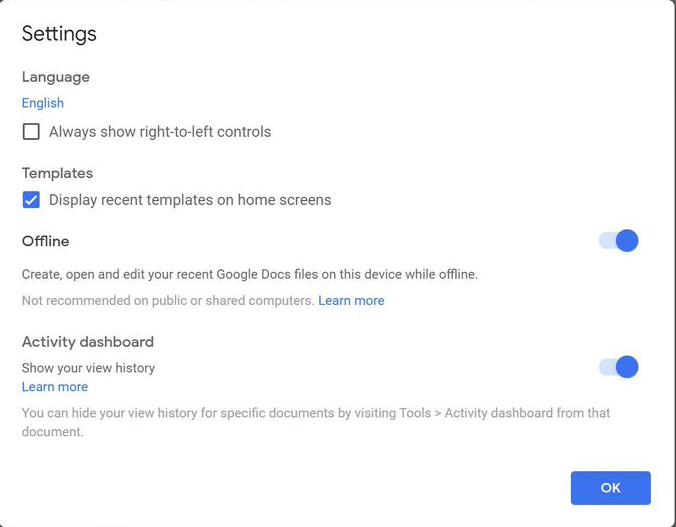The width and height of the screenshot is (676, 527).
Task: Click the blue checkmark beside Display recent templates
Action: pos(32,200)
